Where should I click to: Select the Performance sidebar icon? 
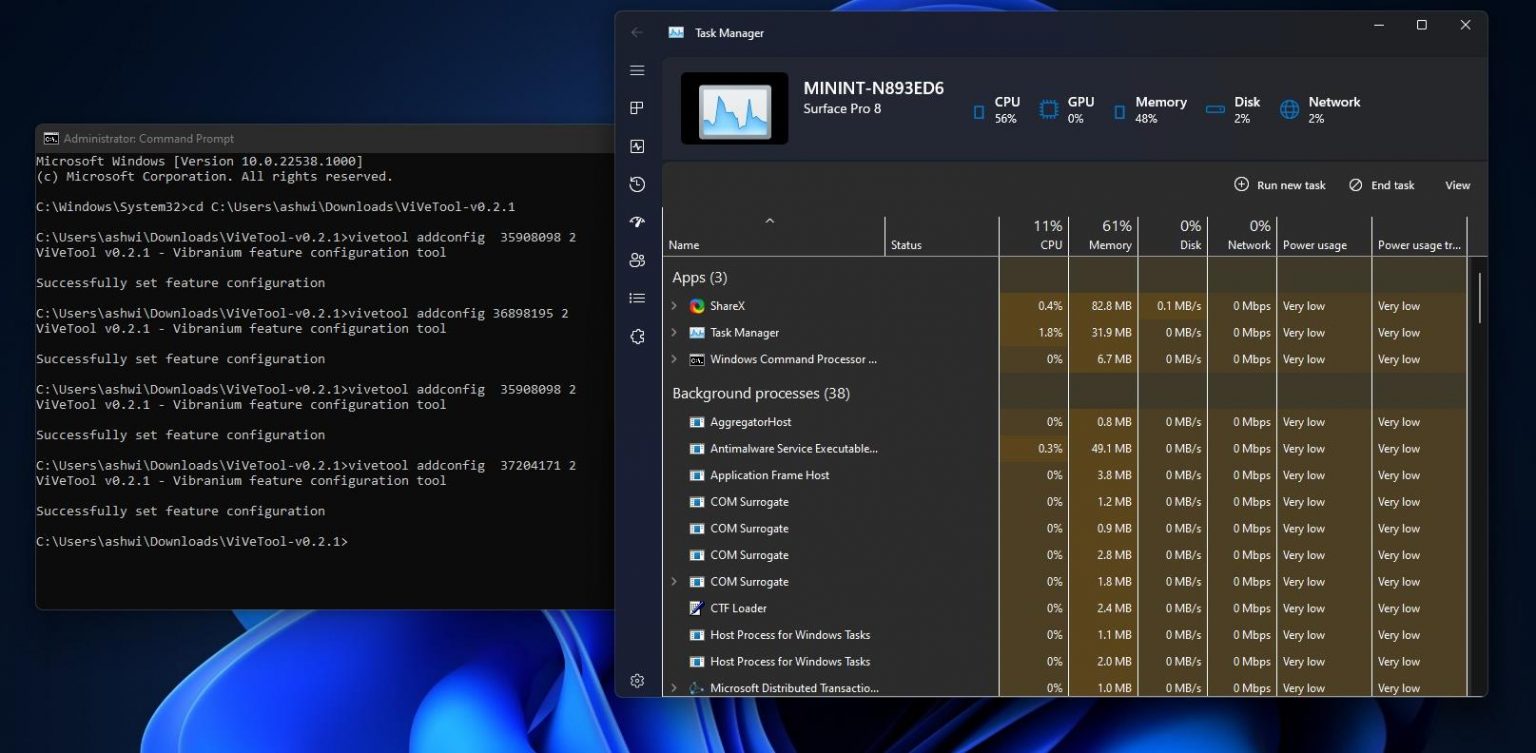(637, 145)
